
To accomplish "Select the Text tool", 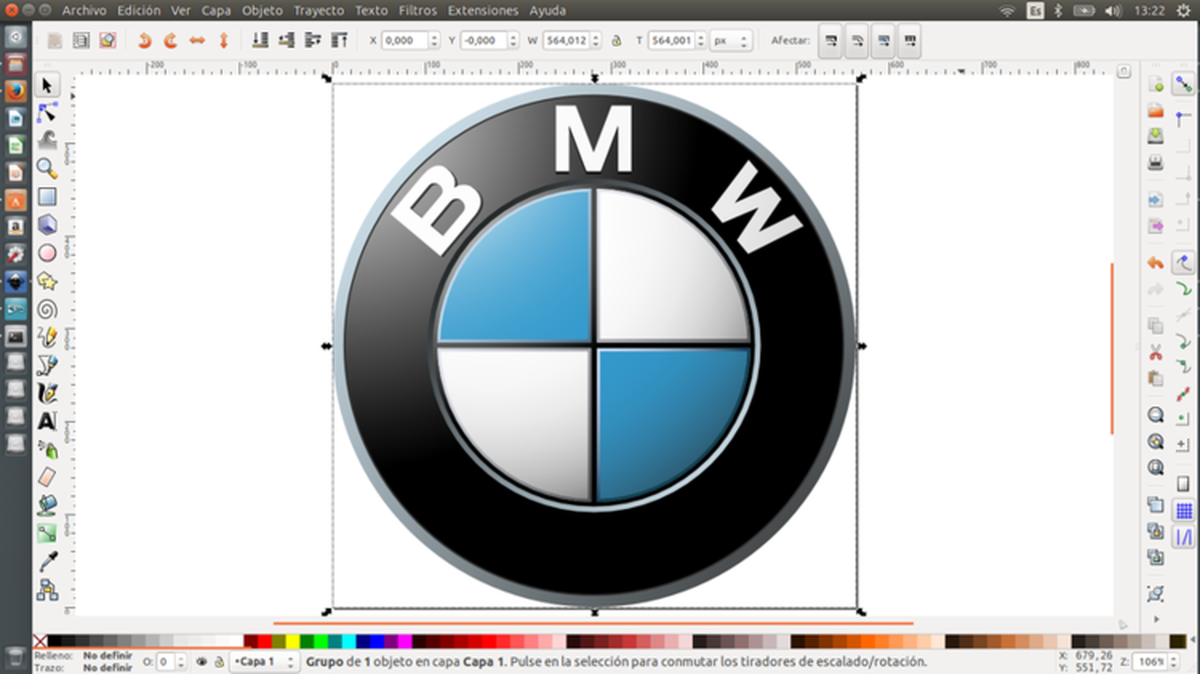I will (x=47, y=421).
